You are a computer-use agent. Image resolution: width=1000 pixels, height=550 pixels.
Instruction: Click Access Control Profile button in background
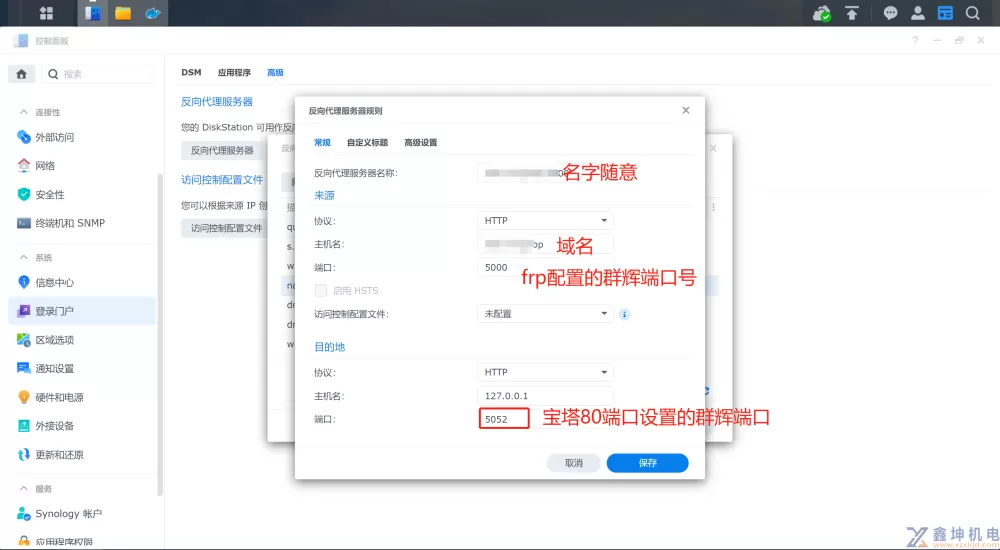click(226, 228)
